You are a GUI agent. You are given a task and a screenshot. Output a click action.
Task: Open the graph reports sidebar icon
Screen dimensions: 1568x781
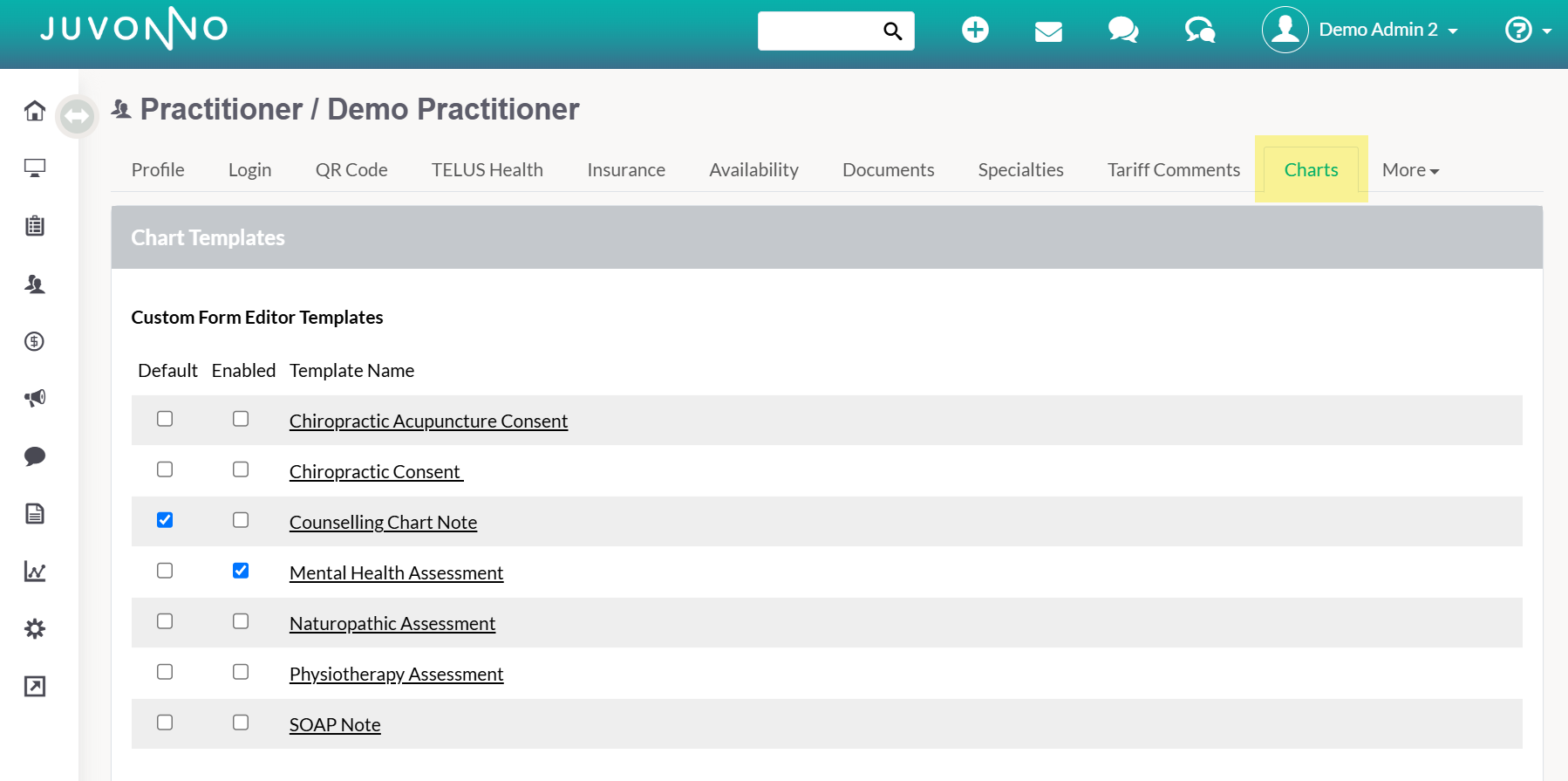[x=35, y=572]
